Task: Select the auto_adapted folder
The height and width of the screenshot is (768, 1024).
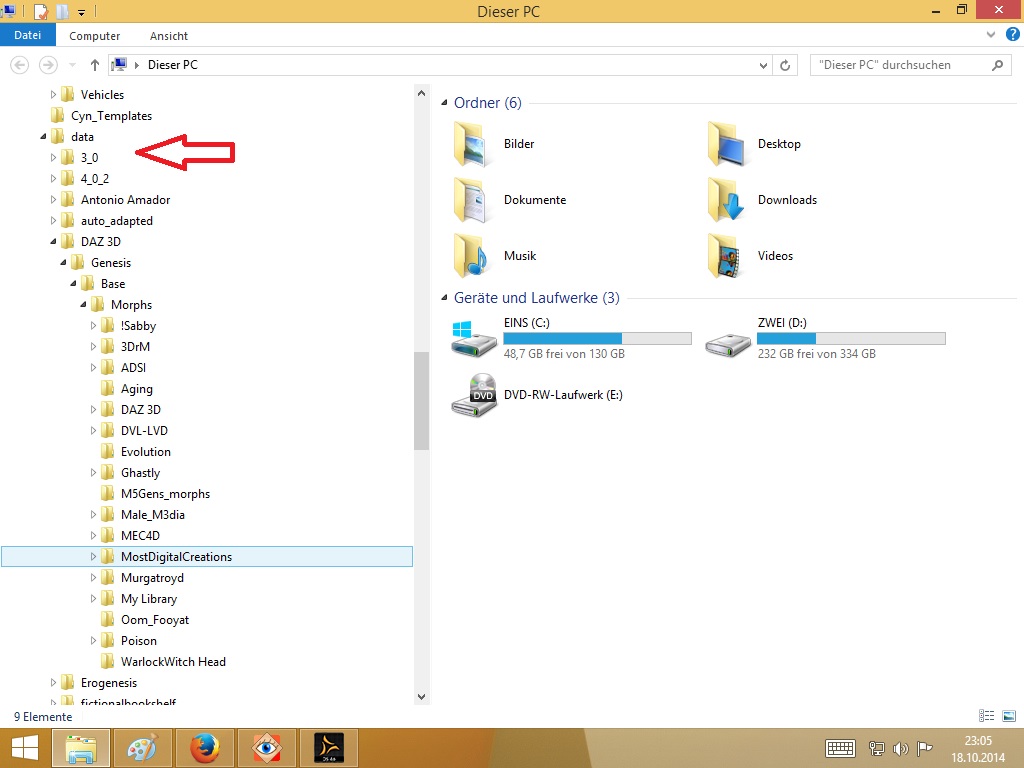Action: tap(117, 221)
